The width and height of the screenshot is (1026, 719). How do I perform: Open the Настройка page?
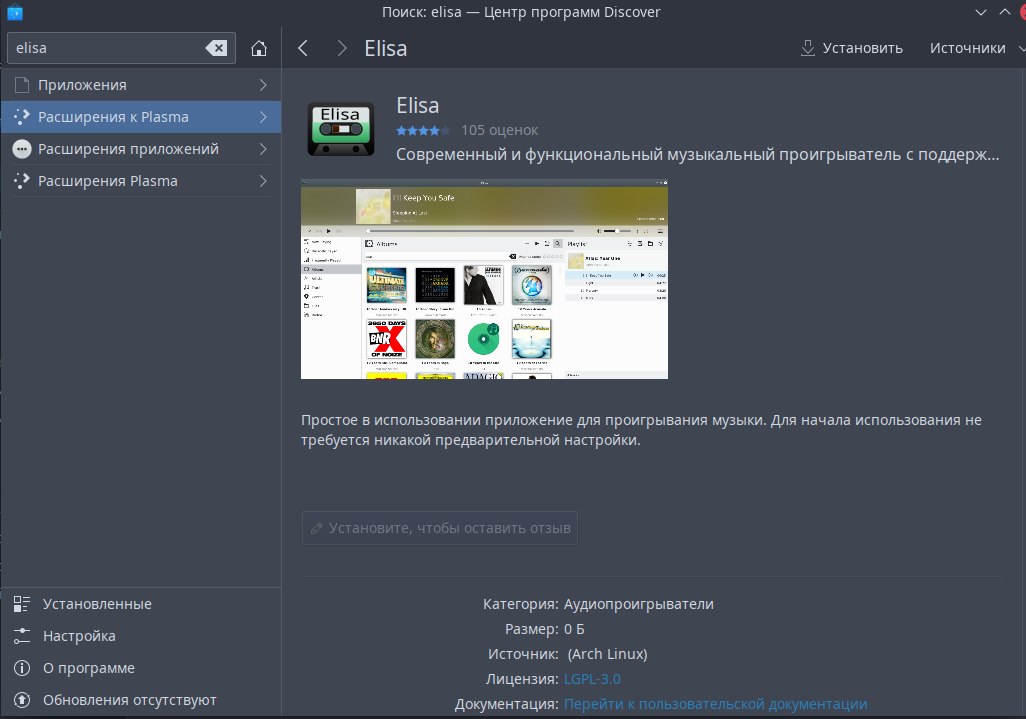[141, 636]
